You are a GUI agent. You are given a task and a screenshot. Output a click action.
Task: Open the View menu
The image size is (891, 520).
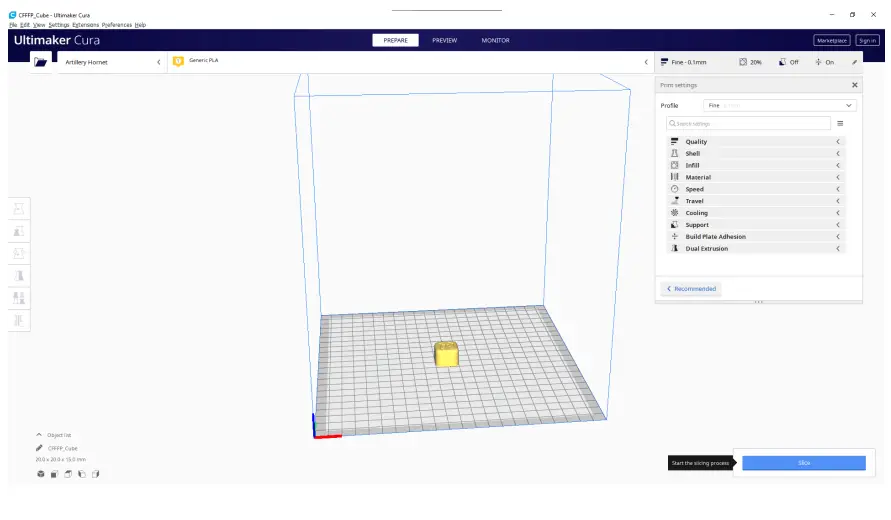(39, 25)
